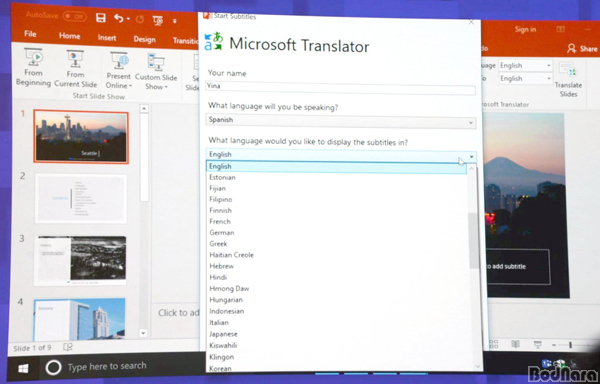The width and height of the screenshot is (600, 384).
Task: Toggle the AutoSave switch
Action: (75, 16)
